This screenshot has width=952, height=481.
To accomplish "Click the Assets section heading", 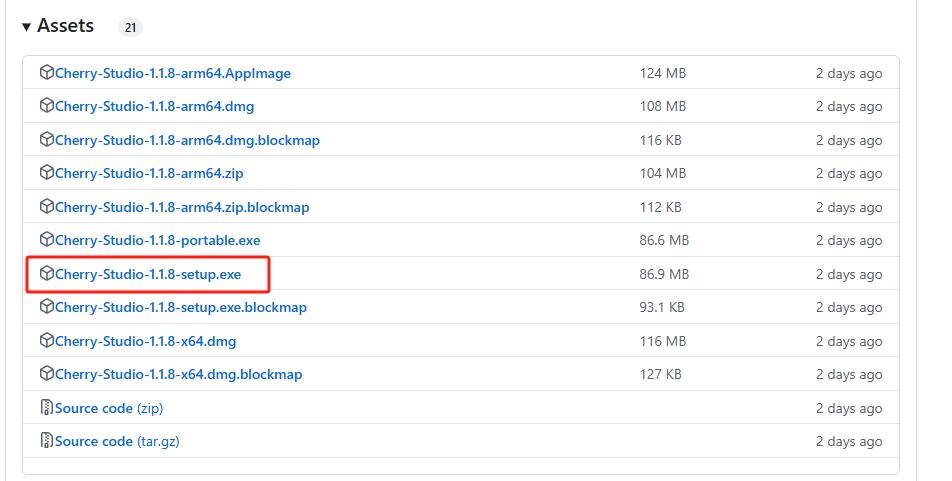I will point(65,26).
